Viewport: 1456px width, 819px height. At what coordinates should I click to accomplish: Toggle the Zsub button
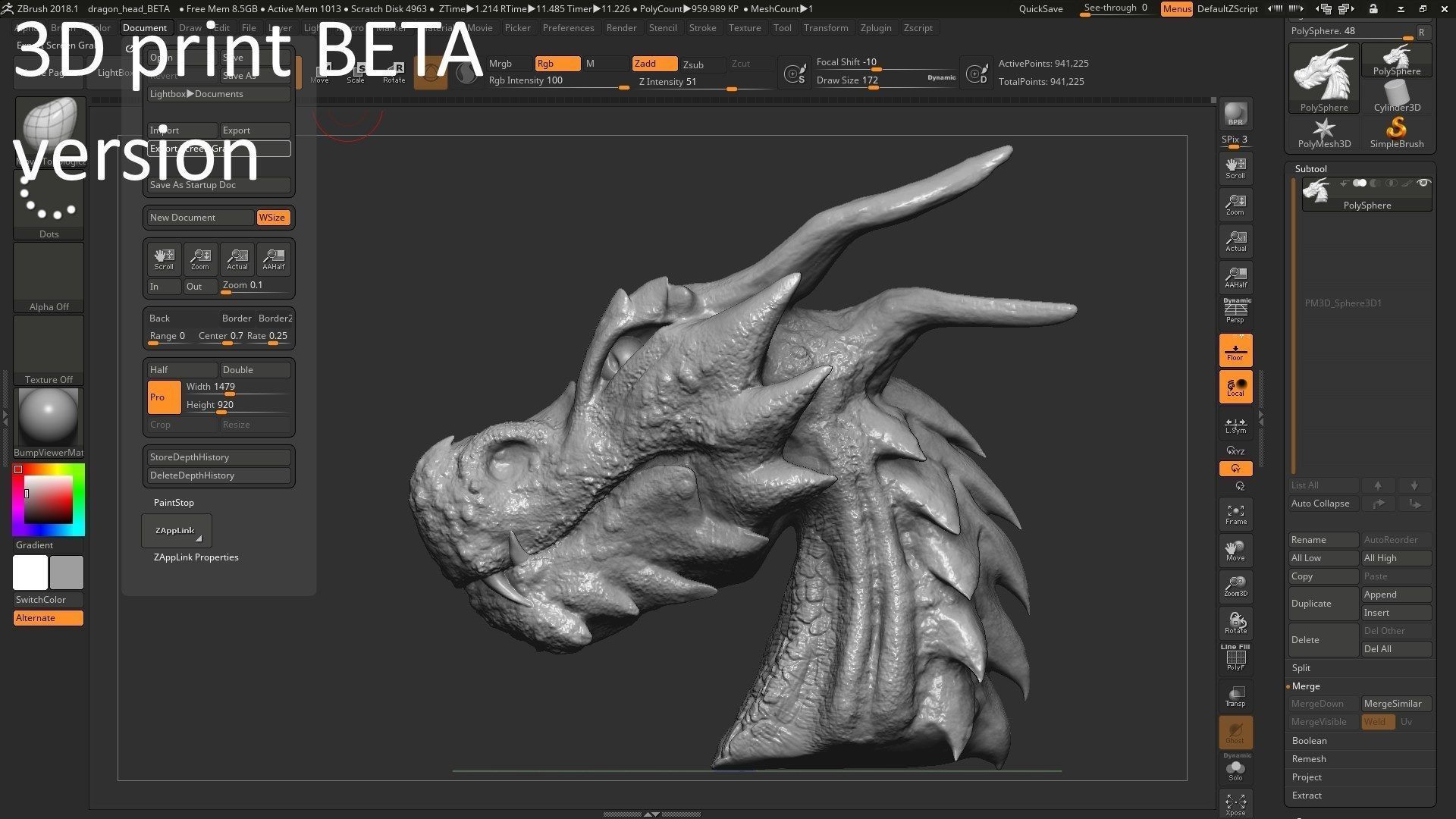(703, 64)
